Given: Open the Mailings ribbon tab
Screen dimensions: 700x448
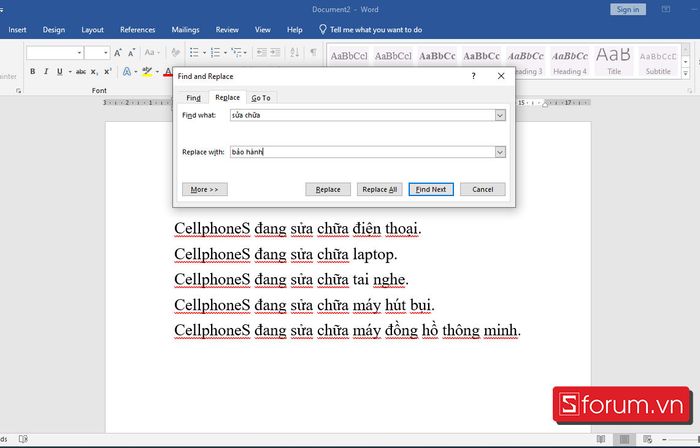Looking at the screenshot, I should [x=185, y=30].
